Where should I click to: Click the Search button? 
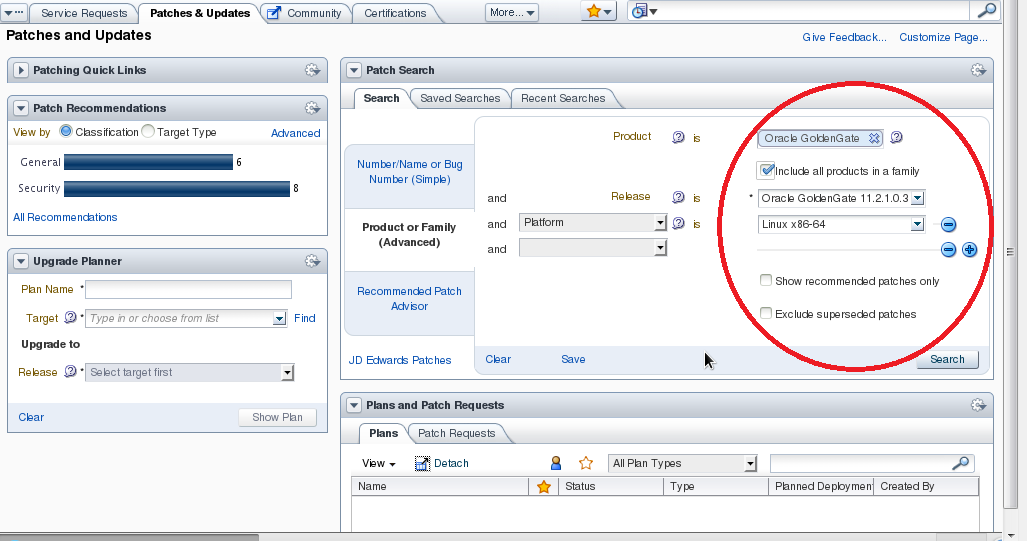(x=947, y=359)
